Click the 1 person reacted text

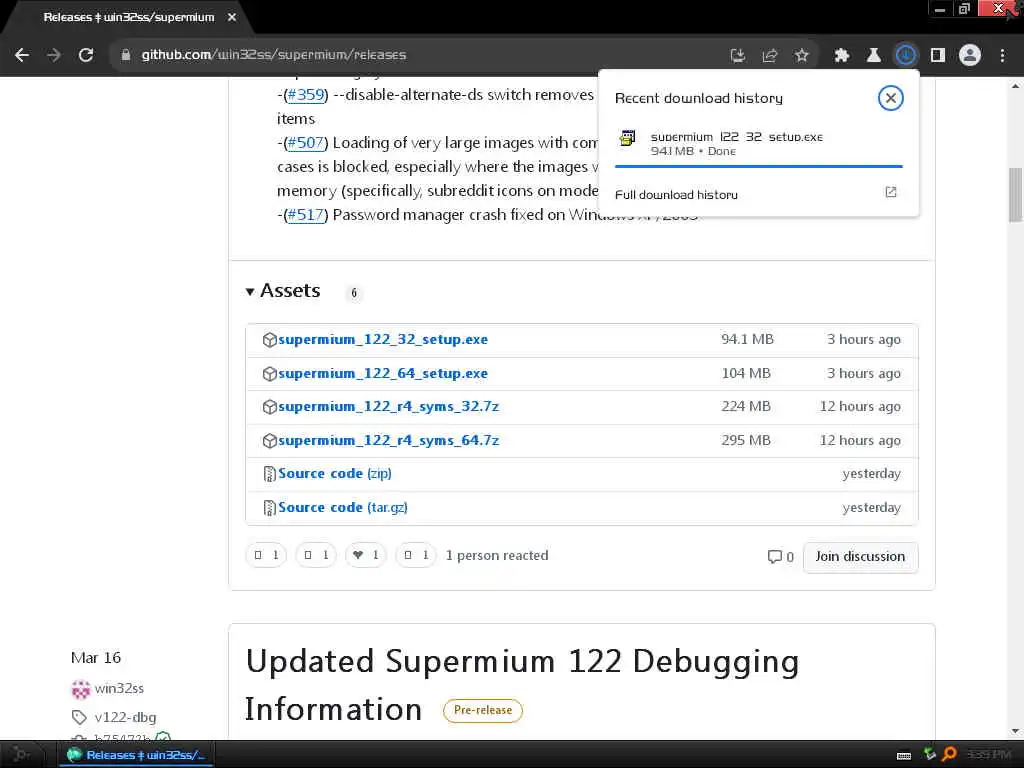pyautogui.click(x=497, y=556)
